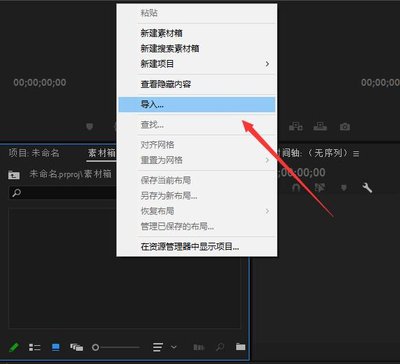
Task: Open the sort icons menu
Action: pos(158,347)
